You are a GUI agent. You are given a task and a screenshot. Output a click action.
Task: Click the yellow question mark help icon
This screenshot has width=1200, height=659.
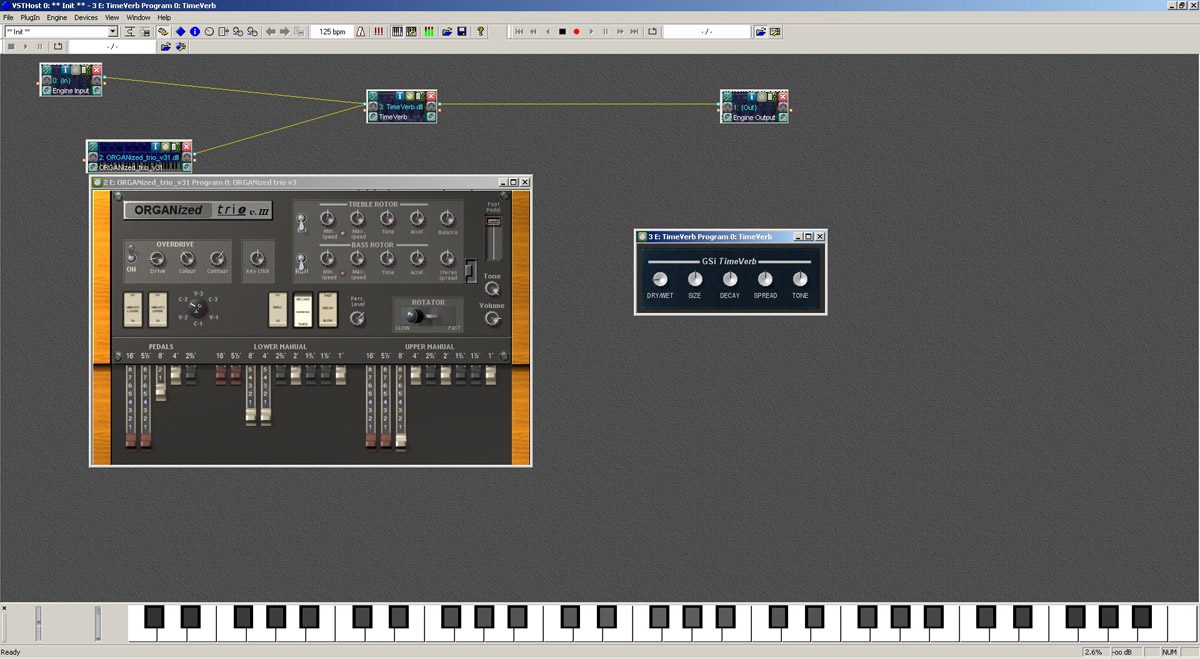pyautogui.click(x=480, y=32)
